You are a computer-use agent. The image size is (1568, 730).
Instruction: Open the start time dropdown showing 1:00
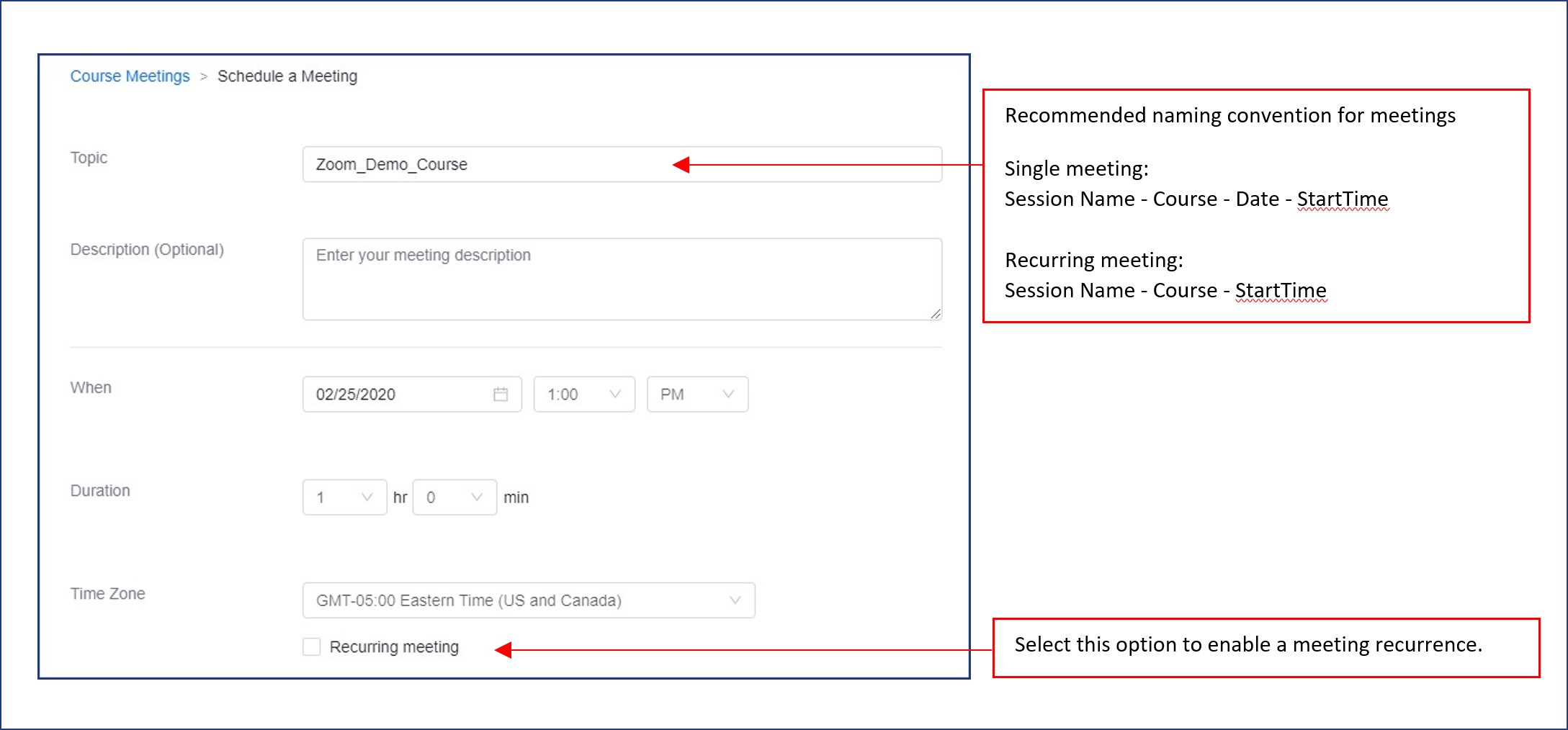(583, 394)
